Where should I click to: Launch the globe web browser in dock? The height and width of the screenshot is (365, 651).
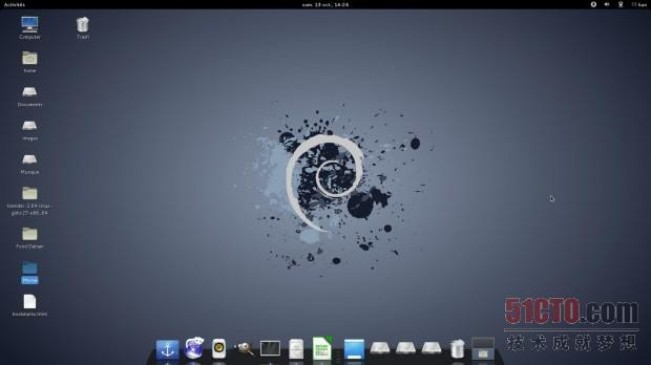[193, 348]
